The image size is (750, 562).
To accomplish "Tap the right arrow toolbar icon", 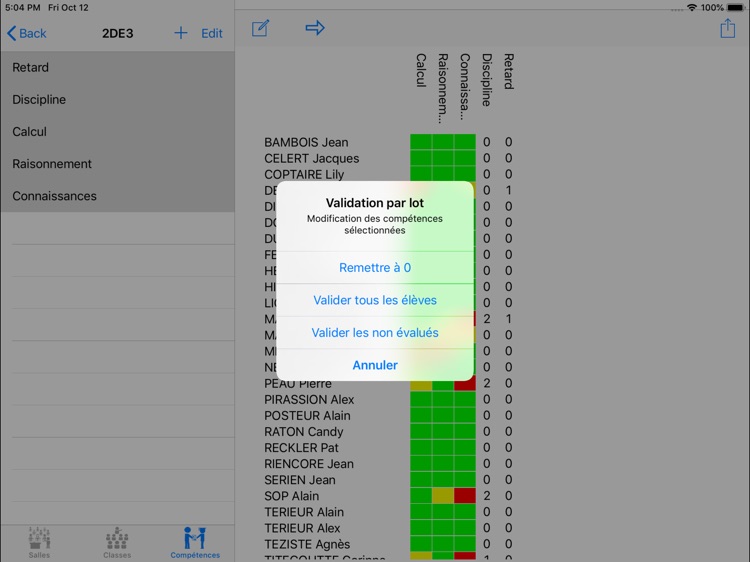I will coord(315,28).
